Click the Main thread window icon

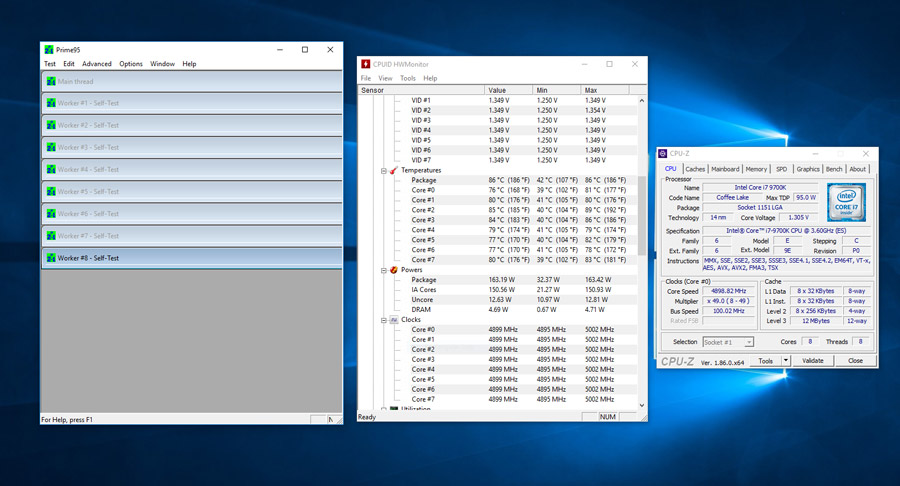coord(51,81)
